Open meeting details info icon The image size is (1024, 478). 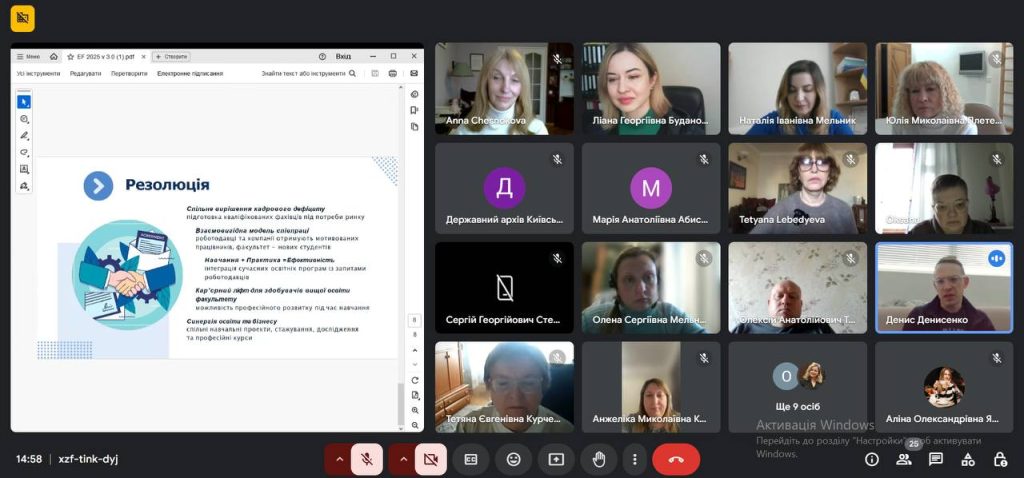(872, 459)
